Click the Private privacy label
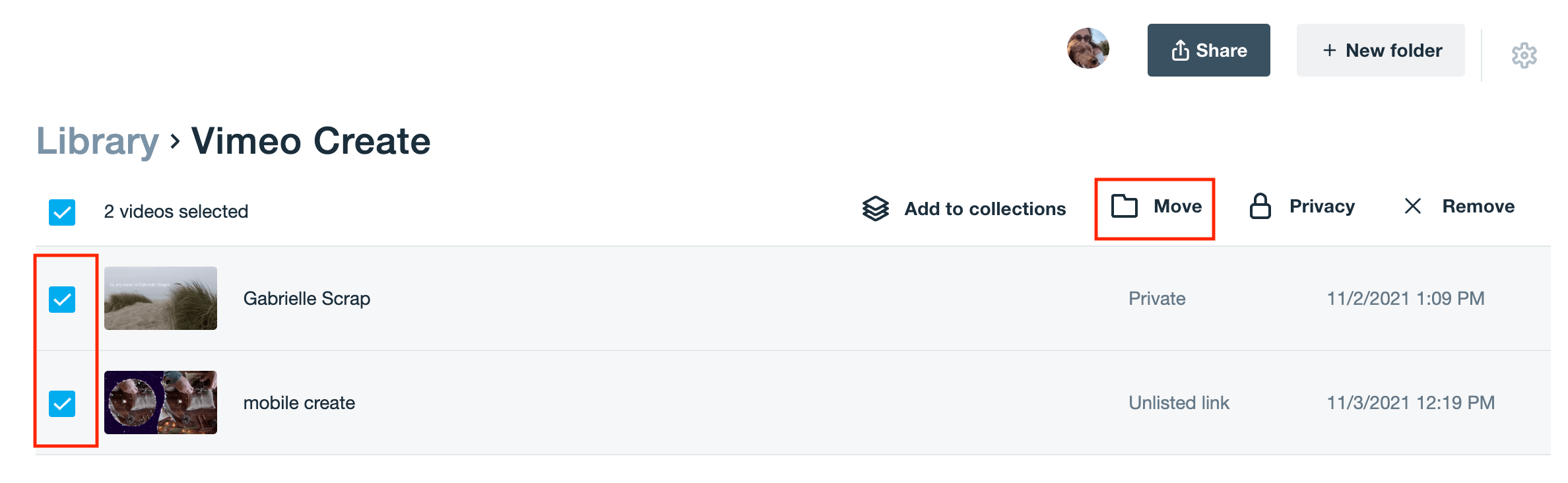Image resolution: width=1568 pixels, height=483 pixels. [x=1157, y=298]
